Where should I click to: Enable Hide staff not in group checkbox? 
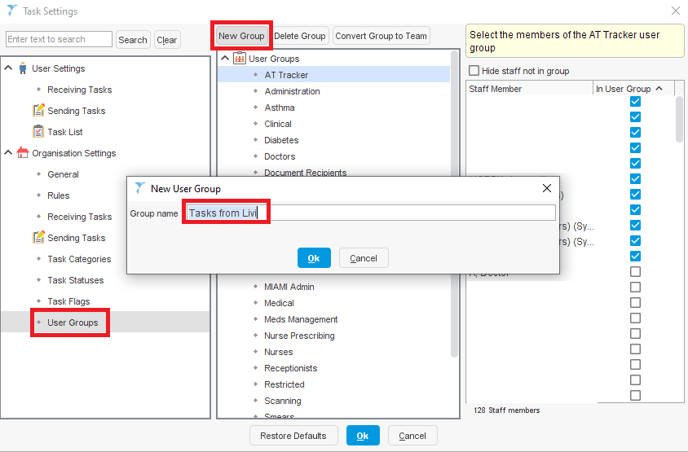pos(474,71)
